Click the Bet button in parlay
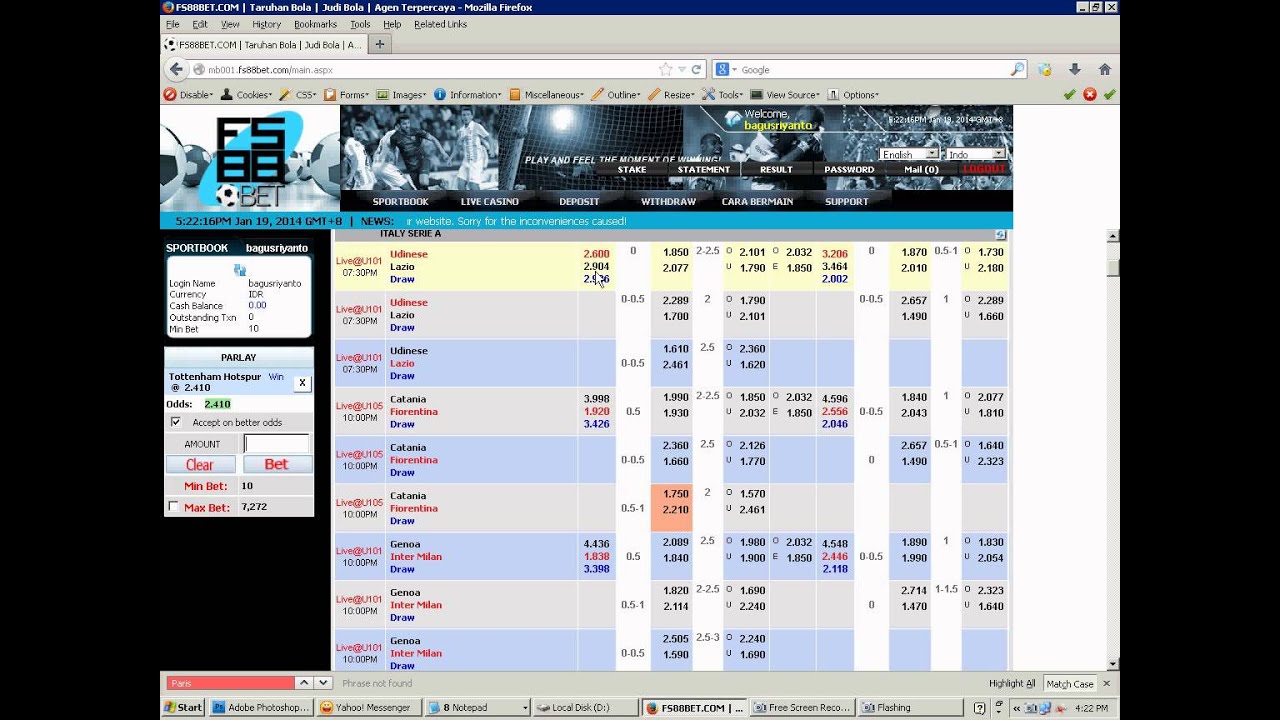 (277, 465)
